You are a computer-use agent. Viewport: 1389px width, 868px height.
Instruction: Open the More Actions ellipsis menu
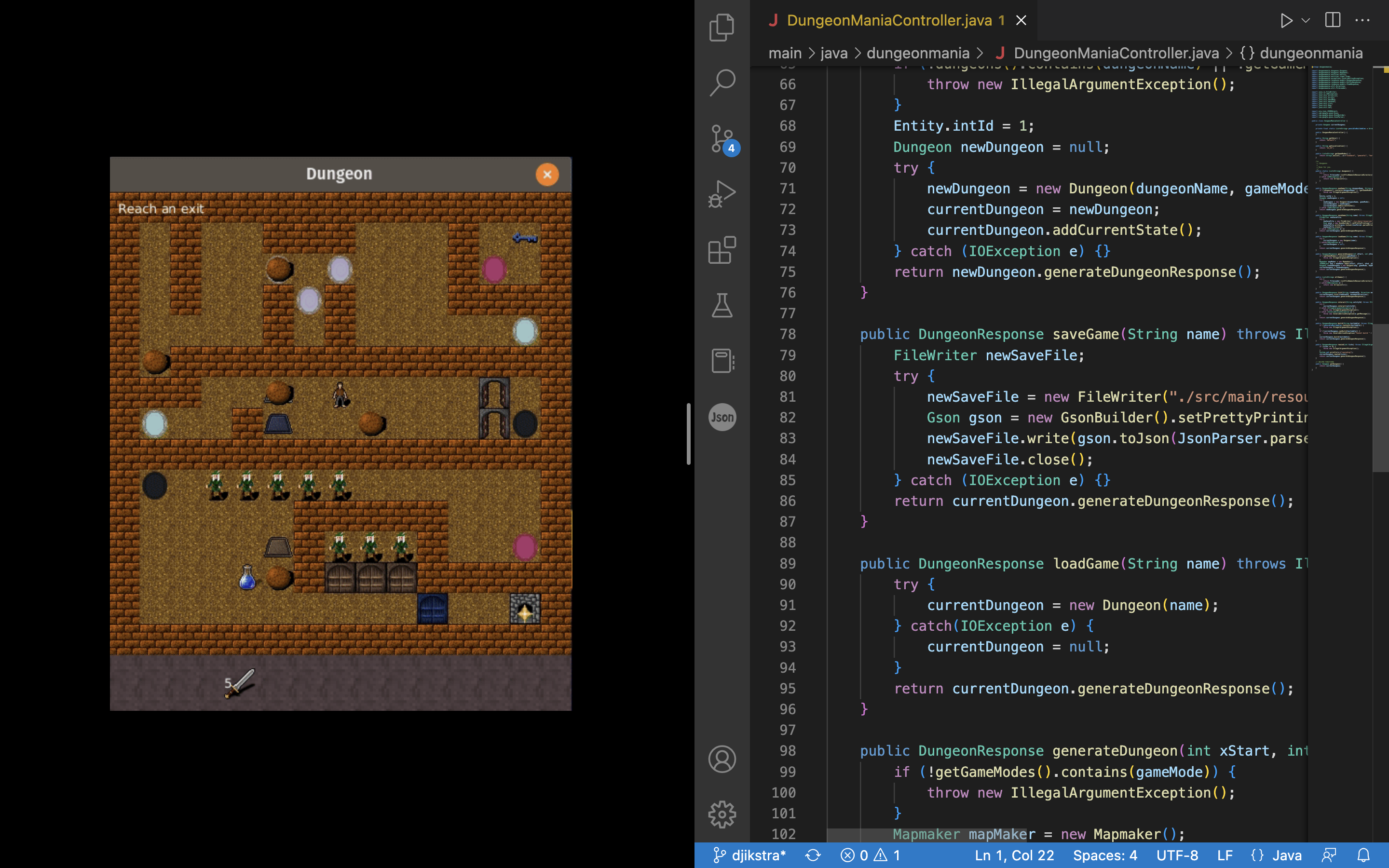point(1362,20)
